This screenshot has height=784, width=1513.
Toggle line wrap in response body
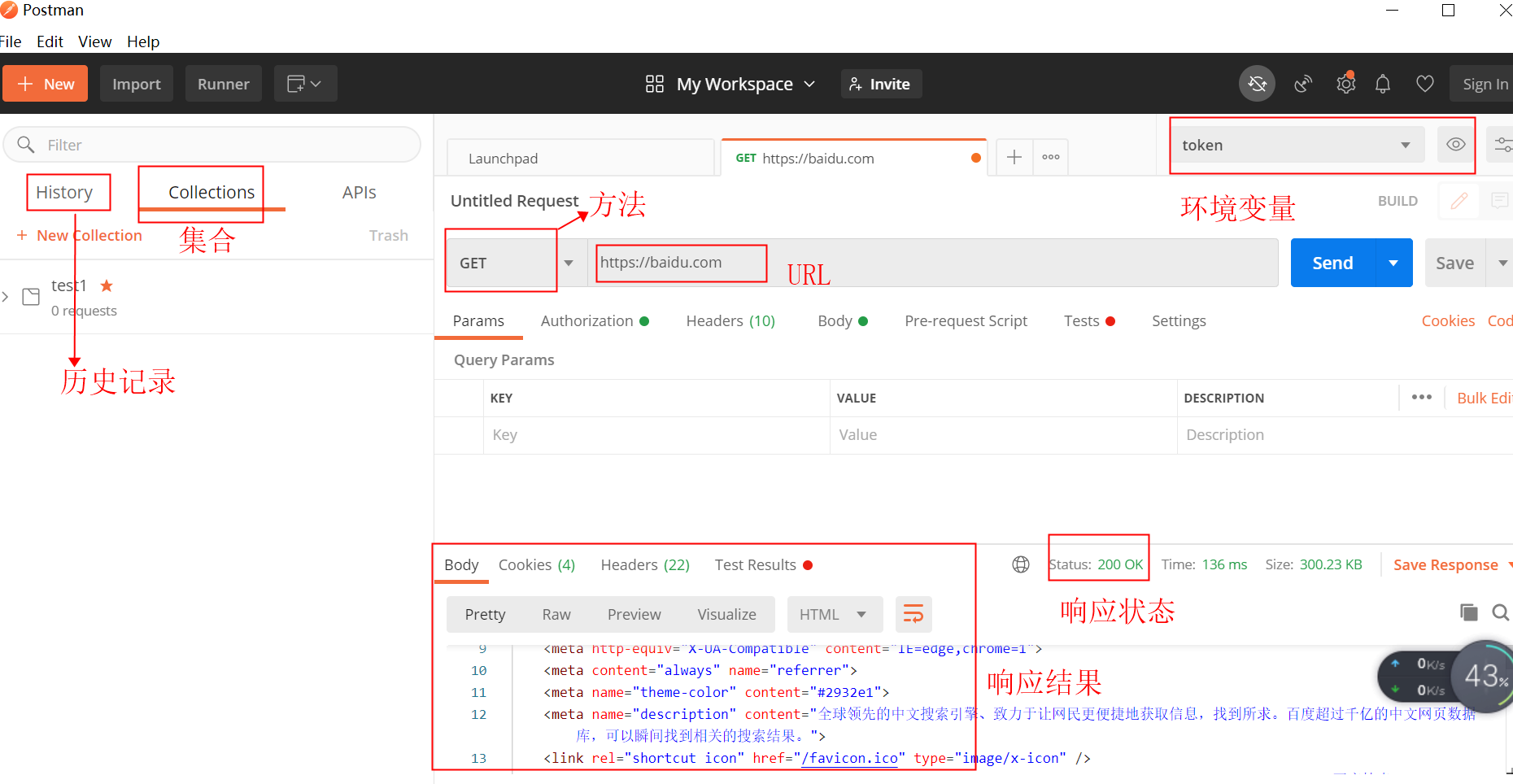coord(913,614)
